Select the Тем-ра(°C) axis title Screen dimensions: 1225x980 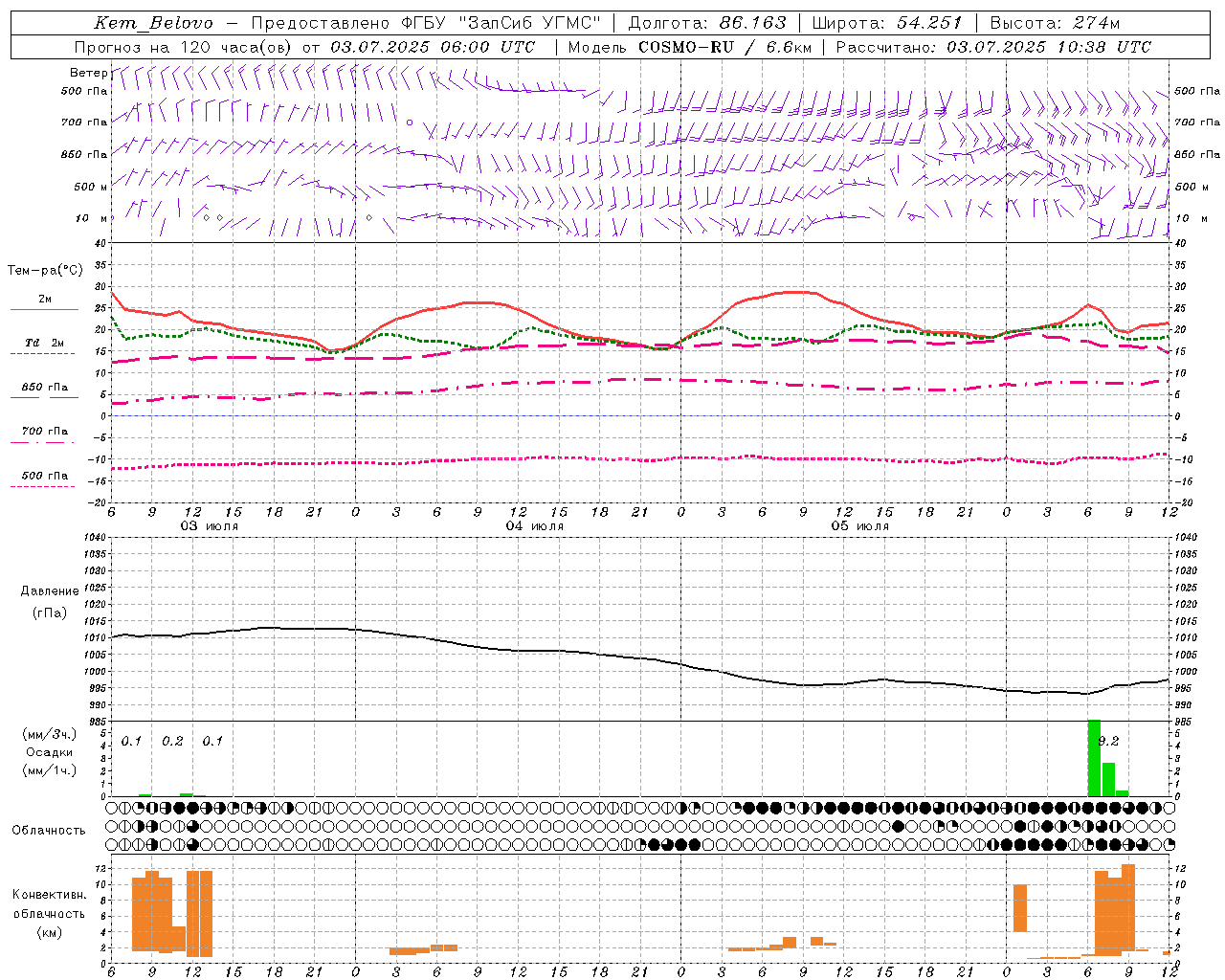(45, 271)
